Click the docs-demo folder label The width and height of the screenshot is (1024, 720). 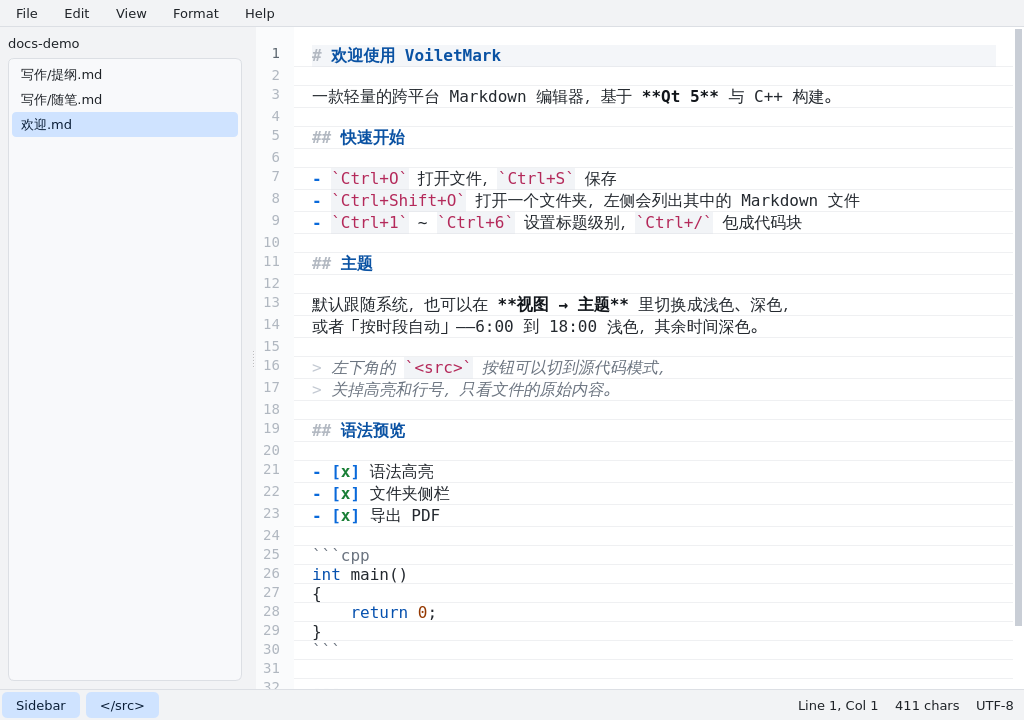click(x=44, y=43)
